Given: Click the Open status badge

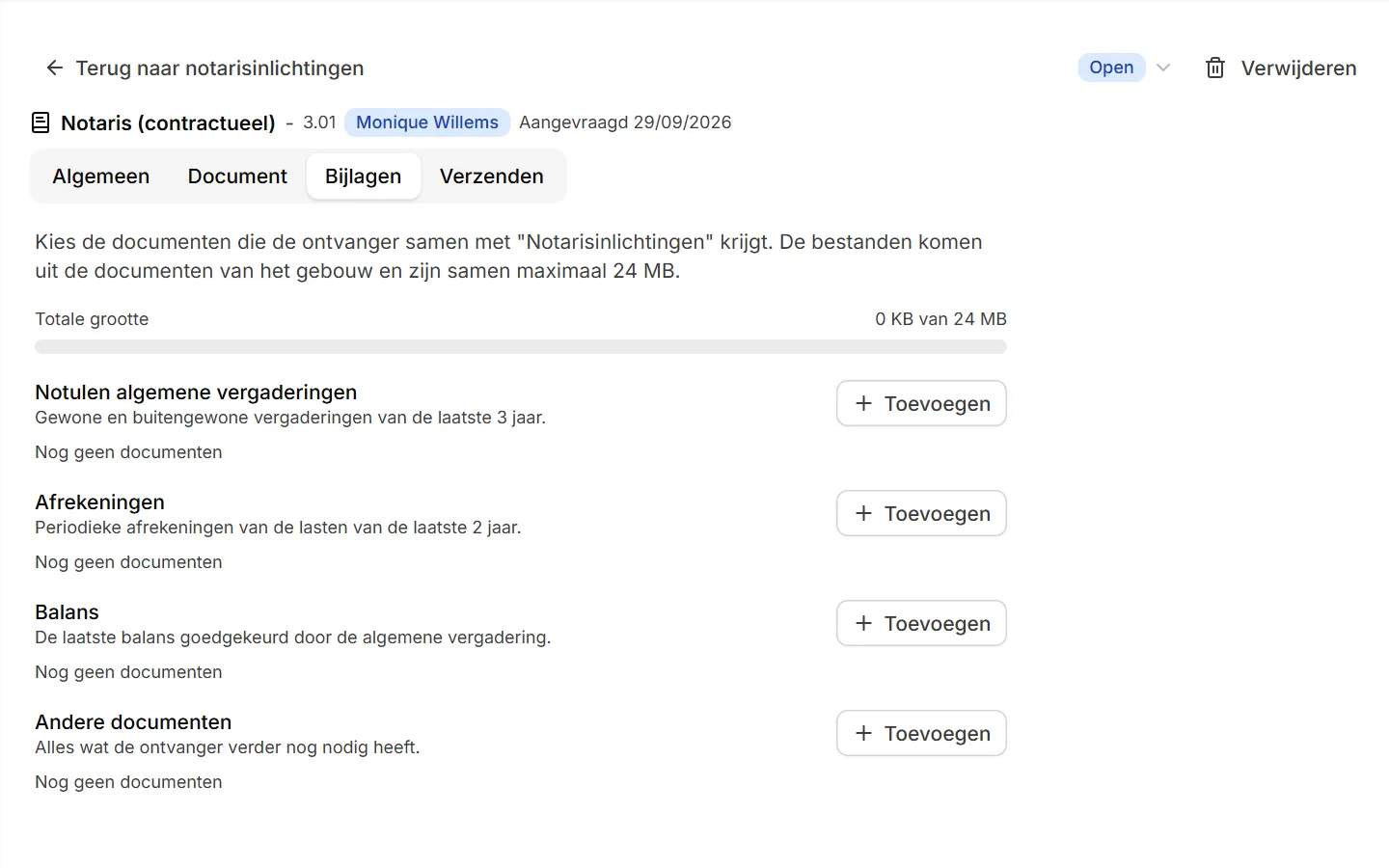Looking at the screenshot, I should 1111,68.
